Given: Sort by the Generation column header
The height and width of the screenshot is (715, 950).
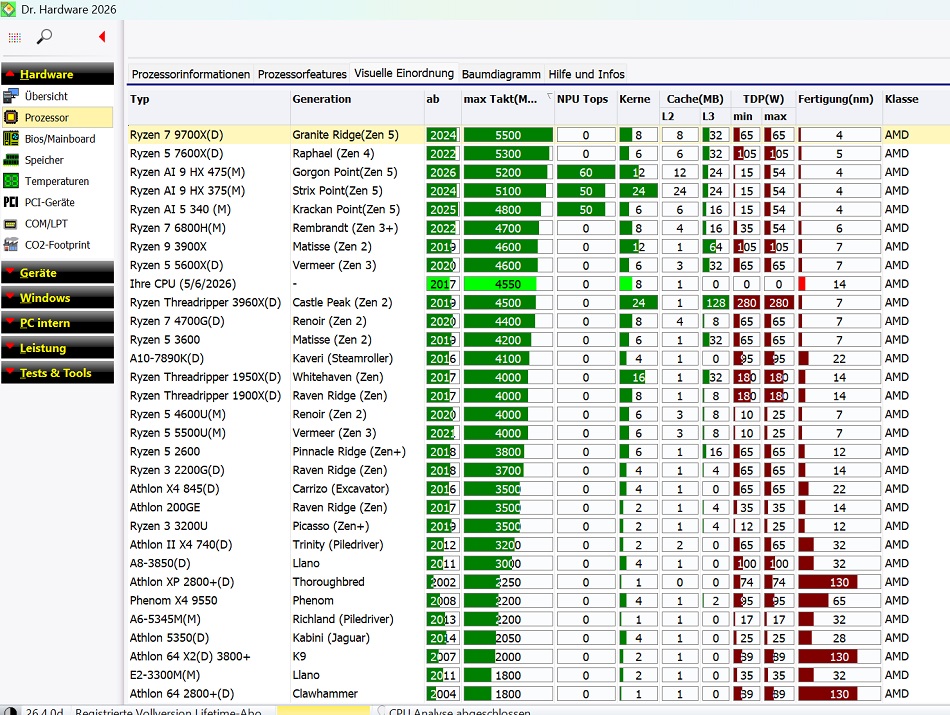Looking at the screenshot, I should click(x=357, y=99).
